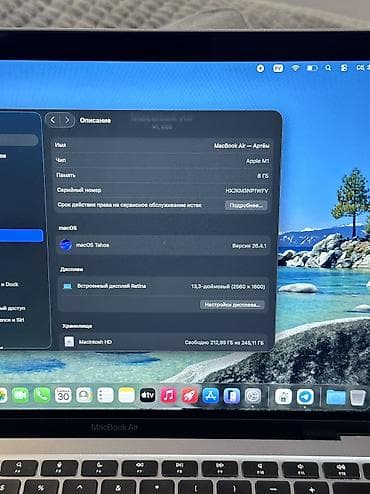The width and height of the screenshot is (370, 494).
Task: Open Telegram from the Dock
Action: [x=305, y=397]
